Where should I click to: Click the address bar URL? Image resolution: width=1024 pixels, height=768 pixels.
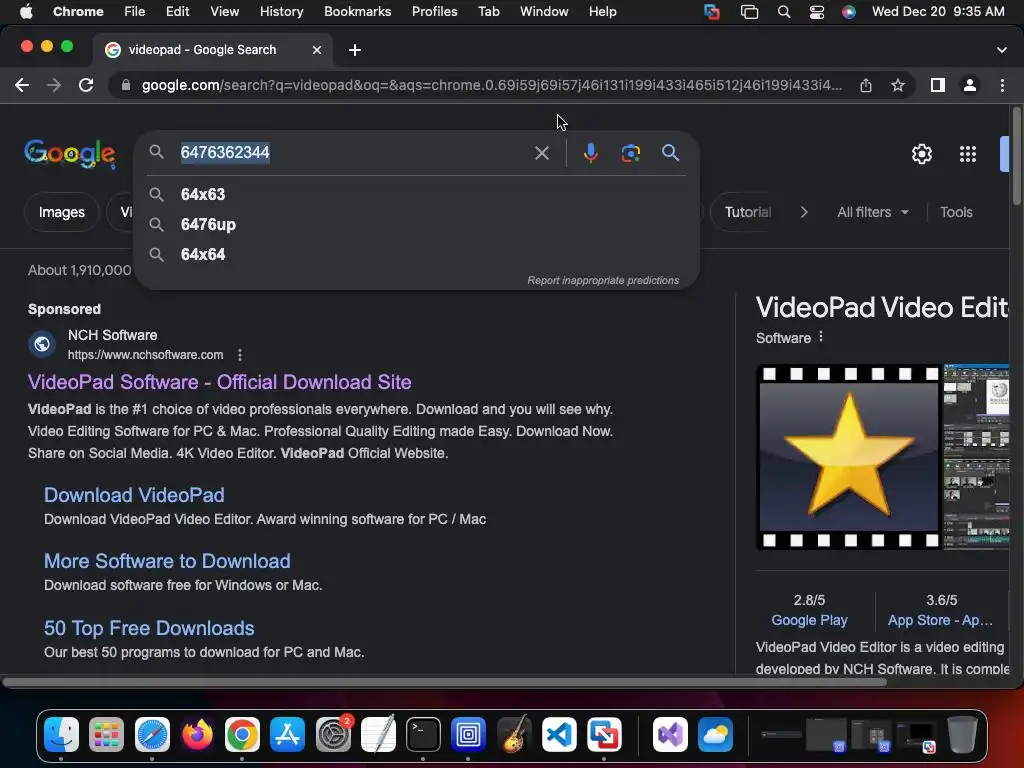click(491, 86)
